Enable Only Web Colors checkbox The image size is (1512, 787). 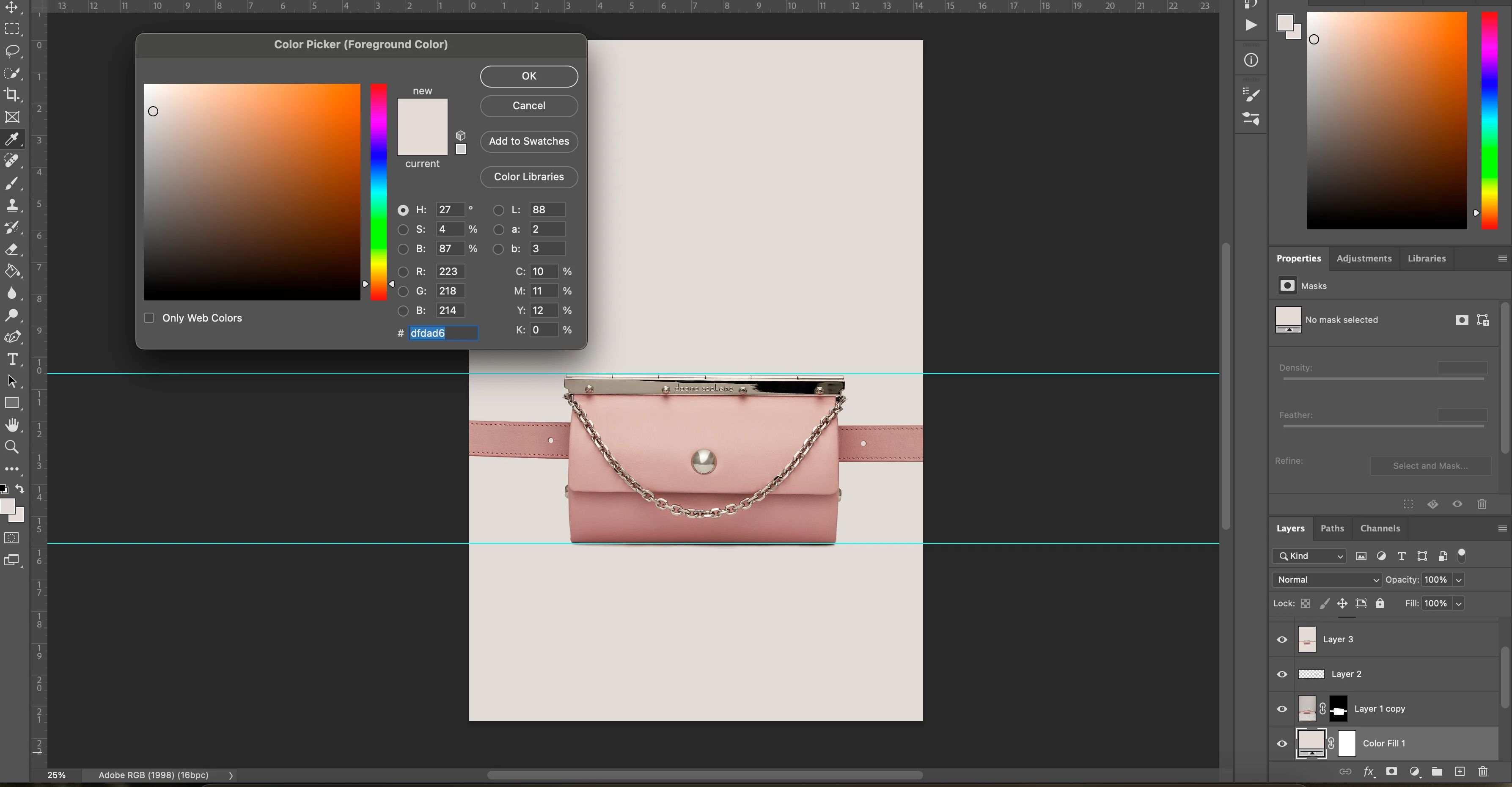tap(149, 317)
